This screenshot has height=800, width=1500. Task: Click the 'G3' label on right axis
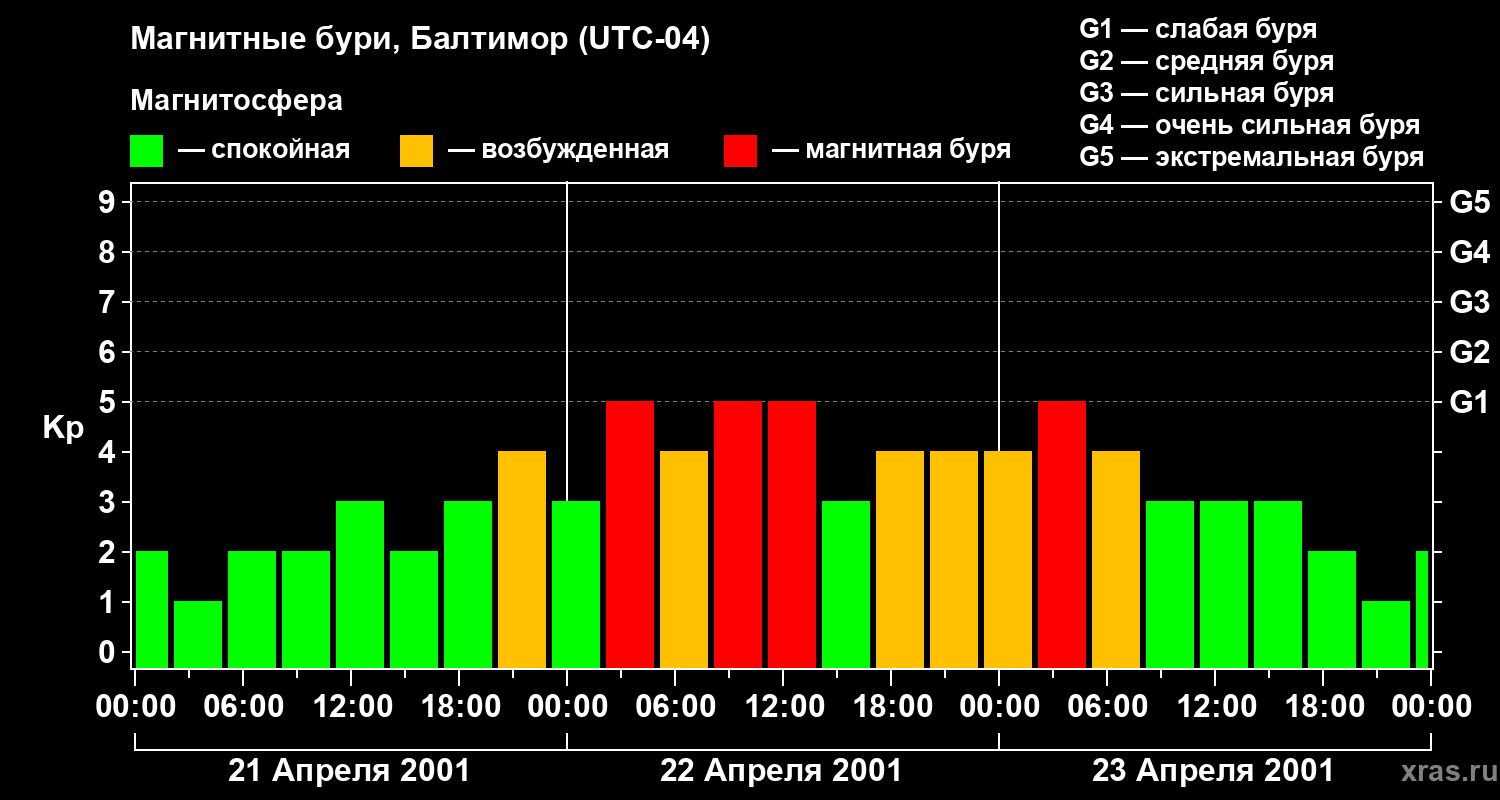pos(1469,302)
